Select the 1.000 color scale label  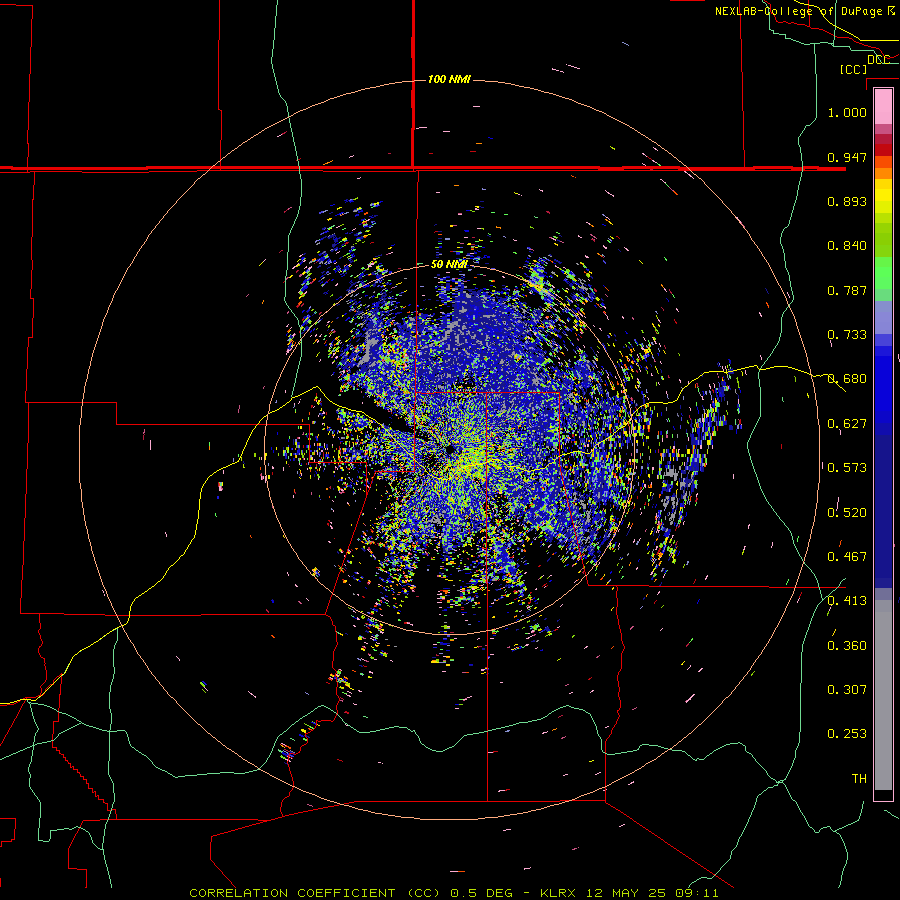(x=847, y=112)
